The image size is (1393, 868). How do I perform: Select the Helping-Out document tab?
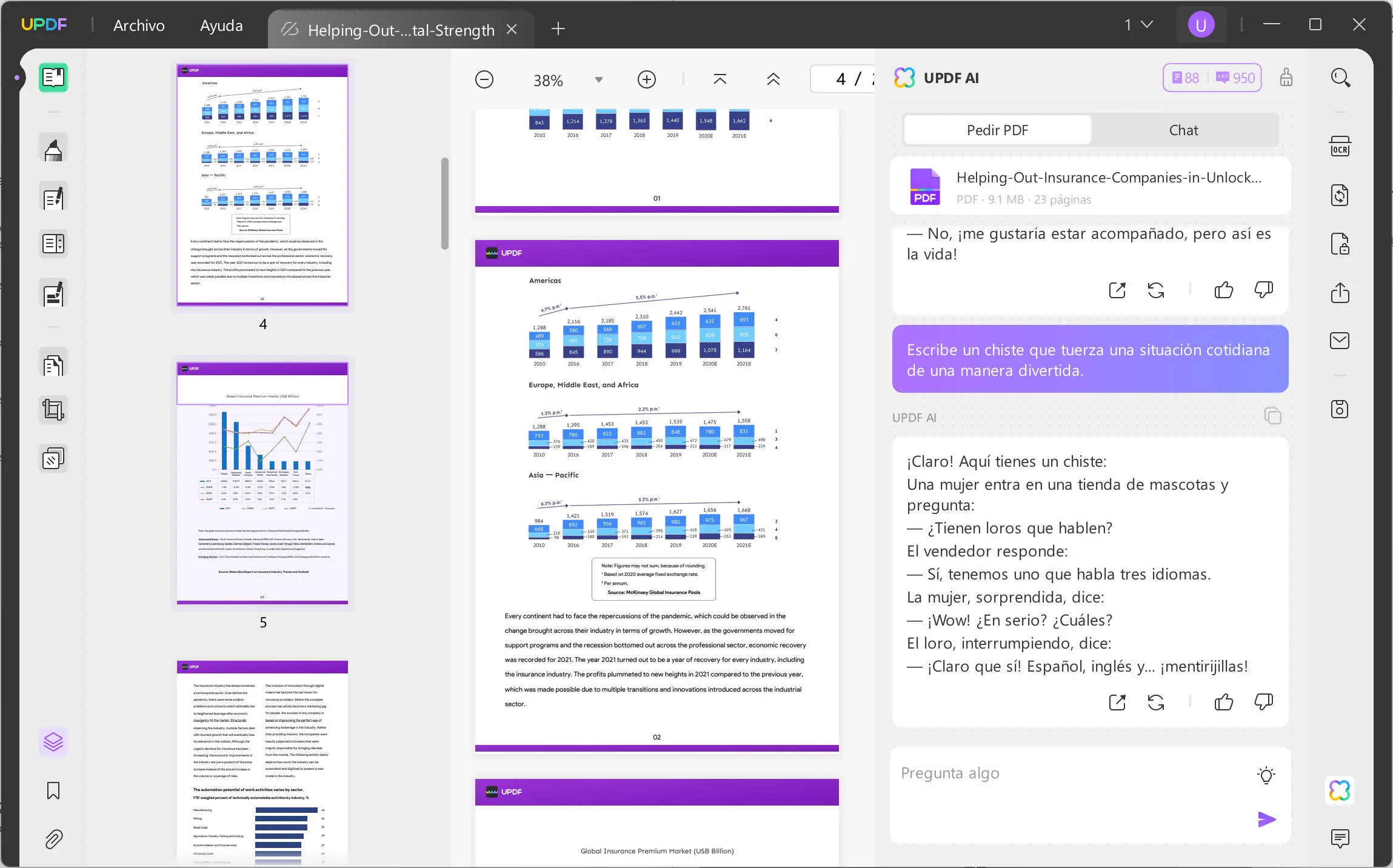click(400, 30)
